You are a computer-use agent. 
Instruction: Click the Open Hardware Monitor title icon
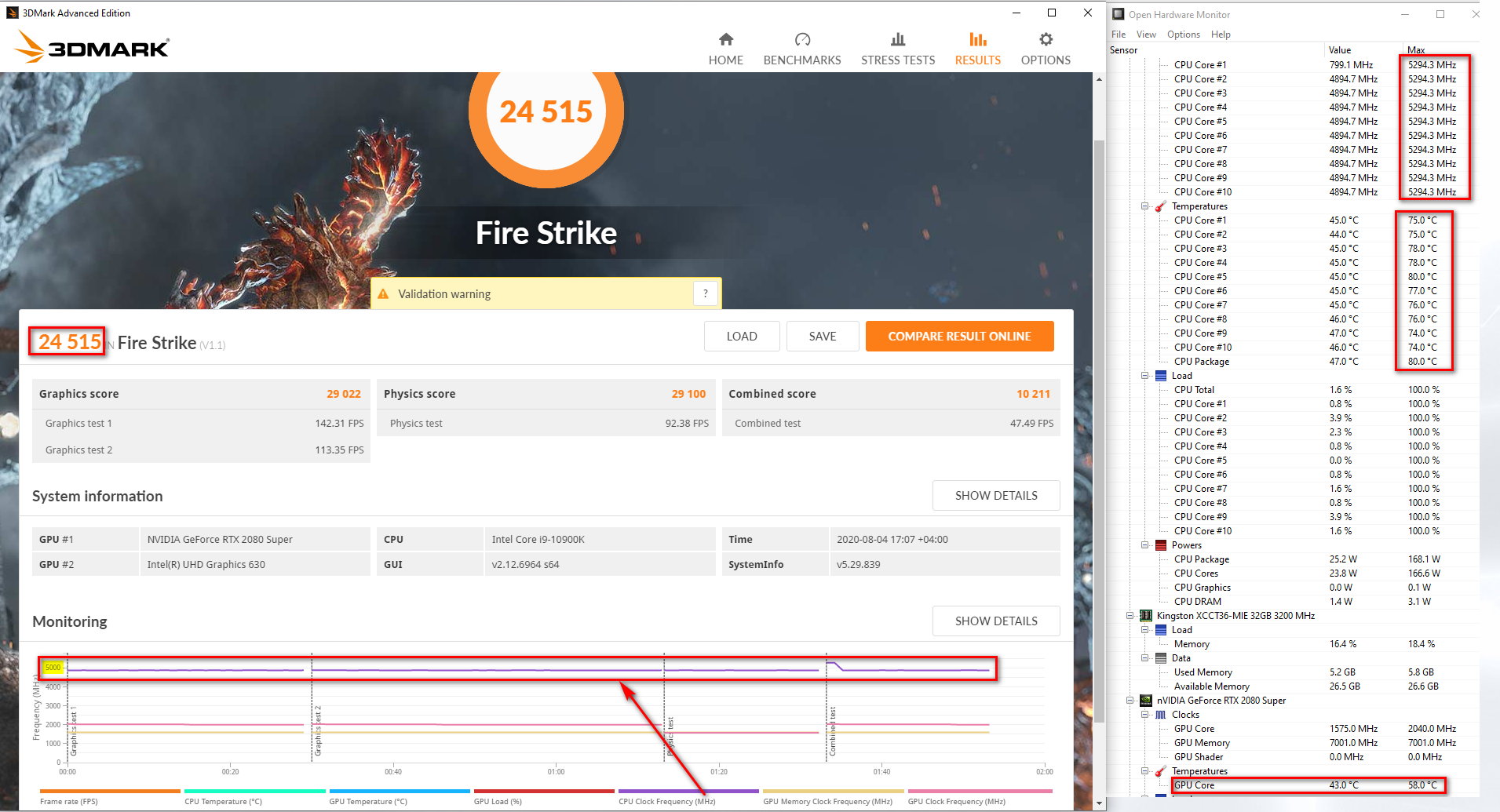1119,14
